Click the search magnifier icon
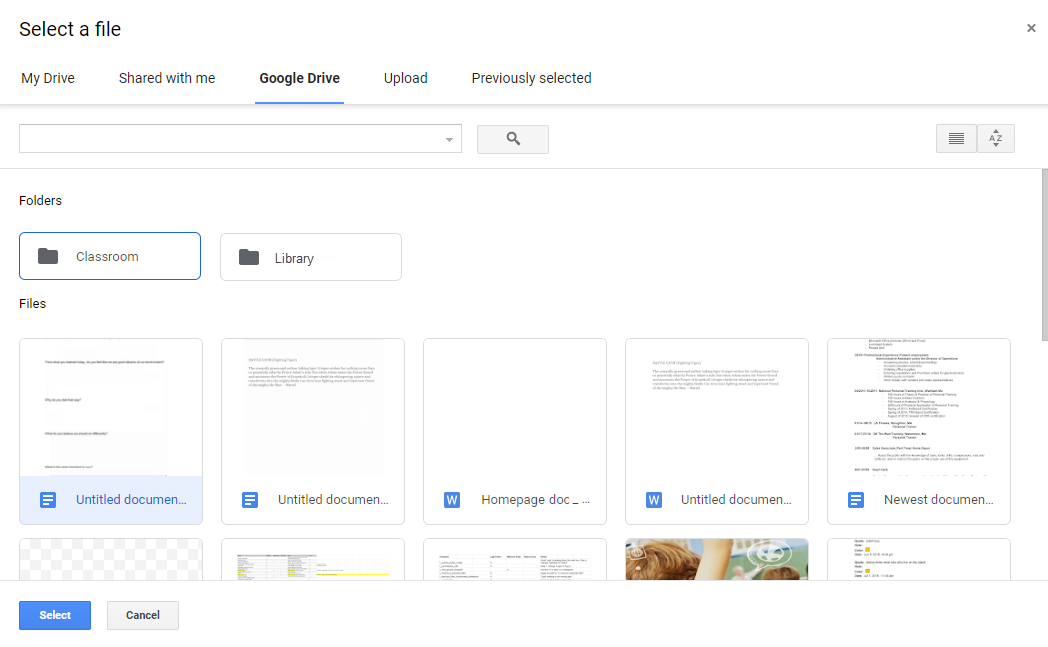 [x=512, y=138]
